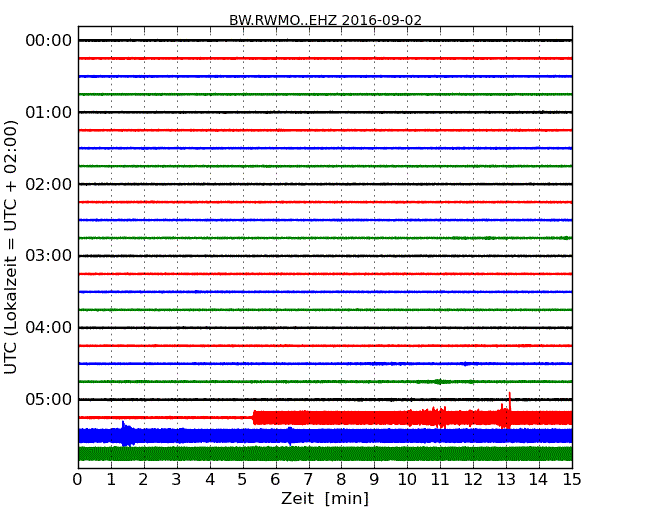Screen dimensions: 650x520
Task: Select the 05:00 time label
Action: [49, 399]
